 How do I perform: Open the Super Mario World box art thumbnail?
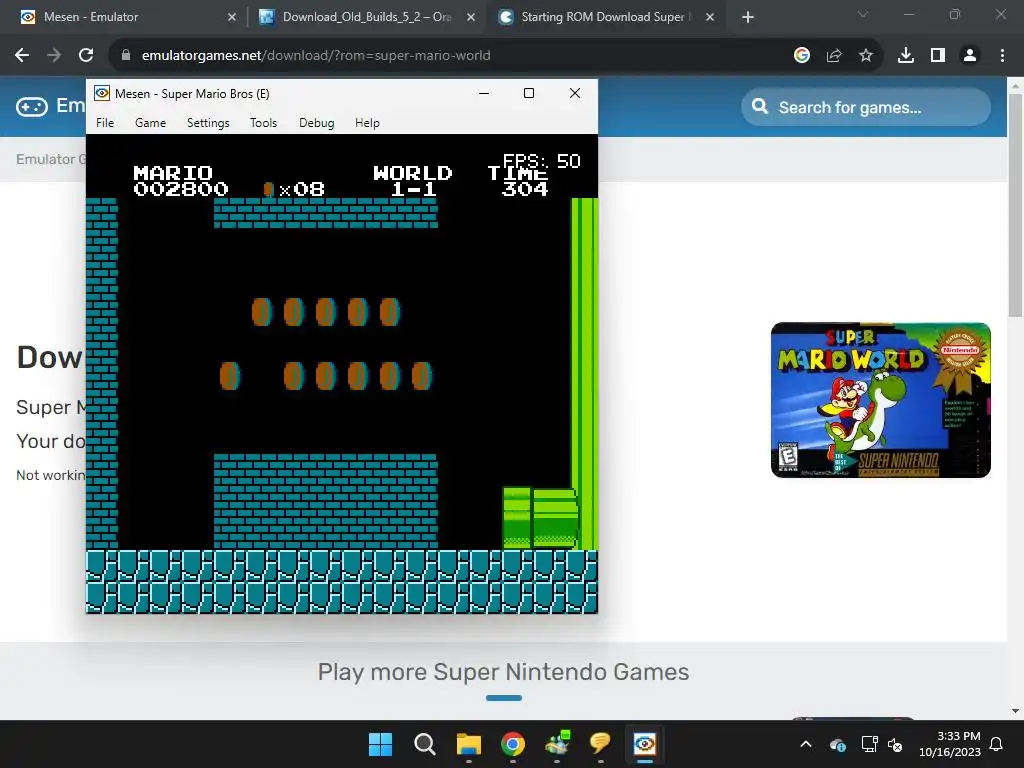880,400
